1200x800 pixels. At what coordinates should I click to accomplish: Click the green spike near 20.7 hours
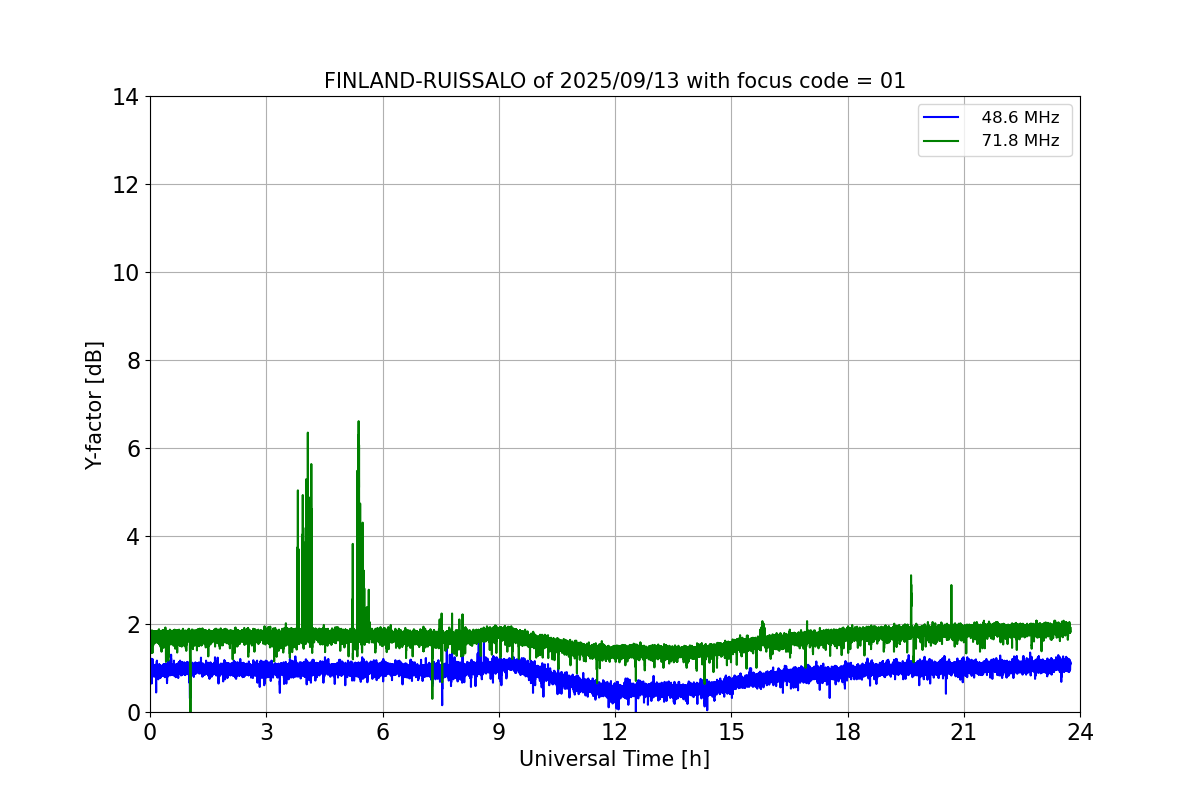click(951, 605)
